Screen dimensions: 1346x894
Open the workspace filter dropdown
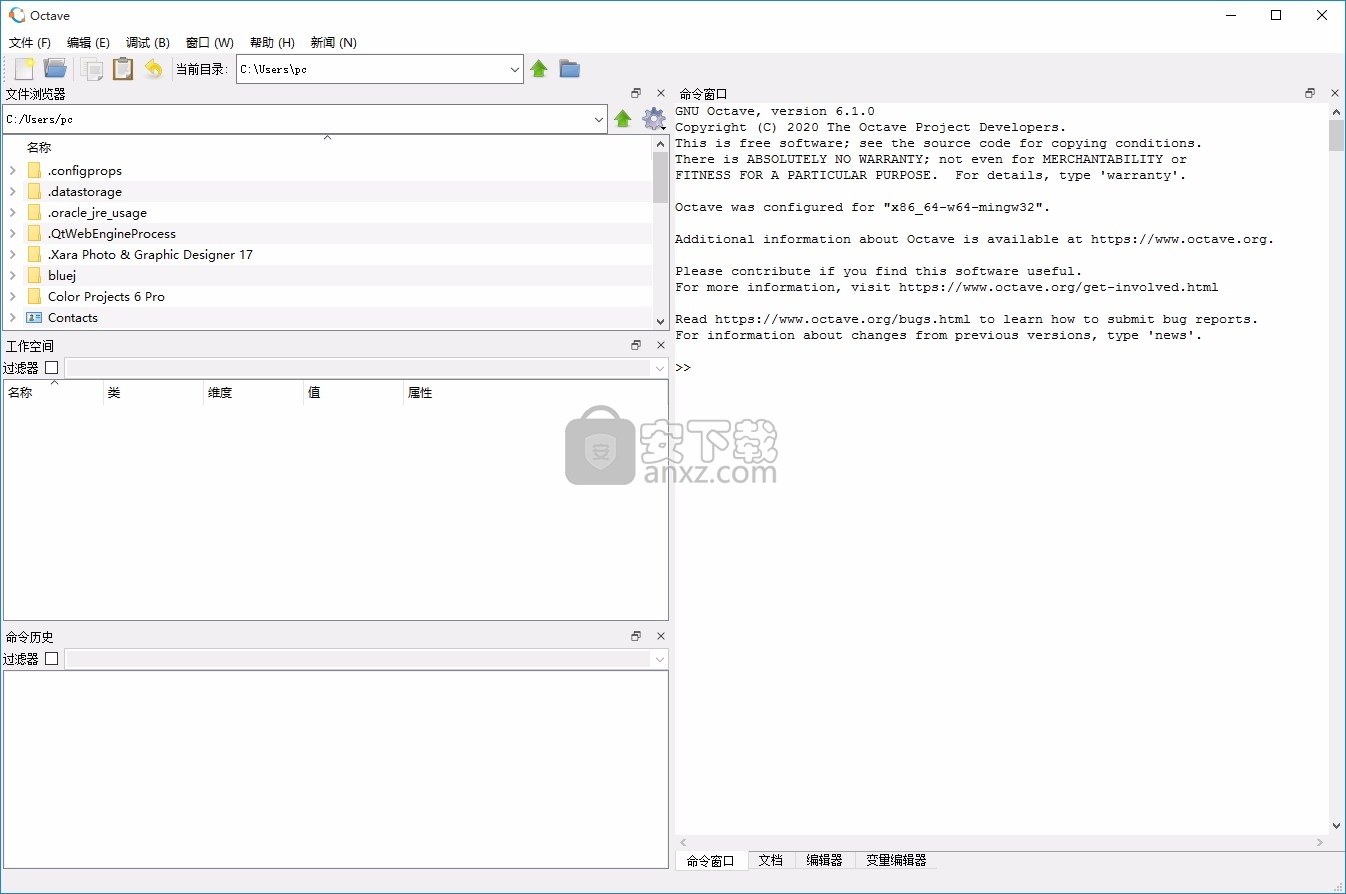pyautogui.click(x=659, y=368)
